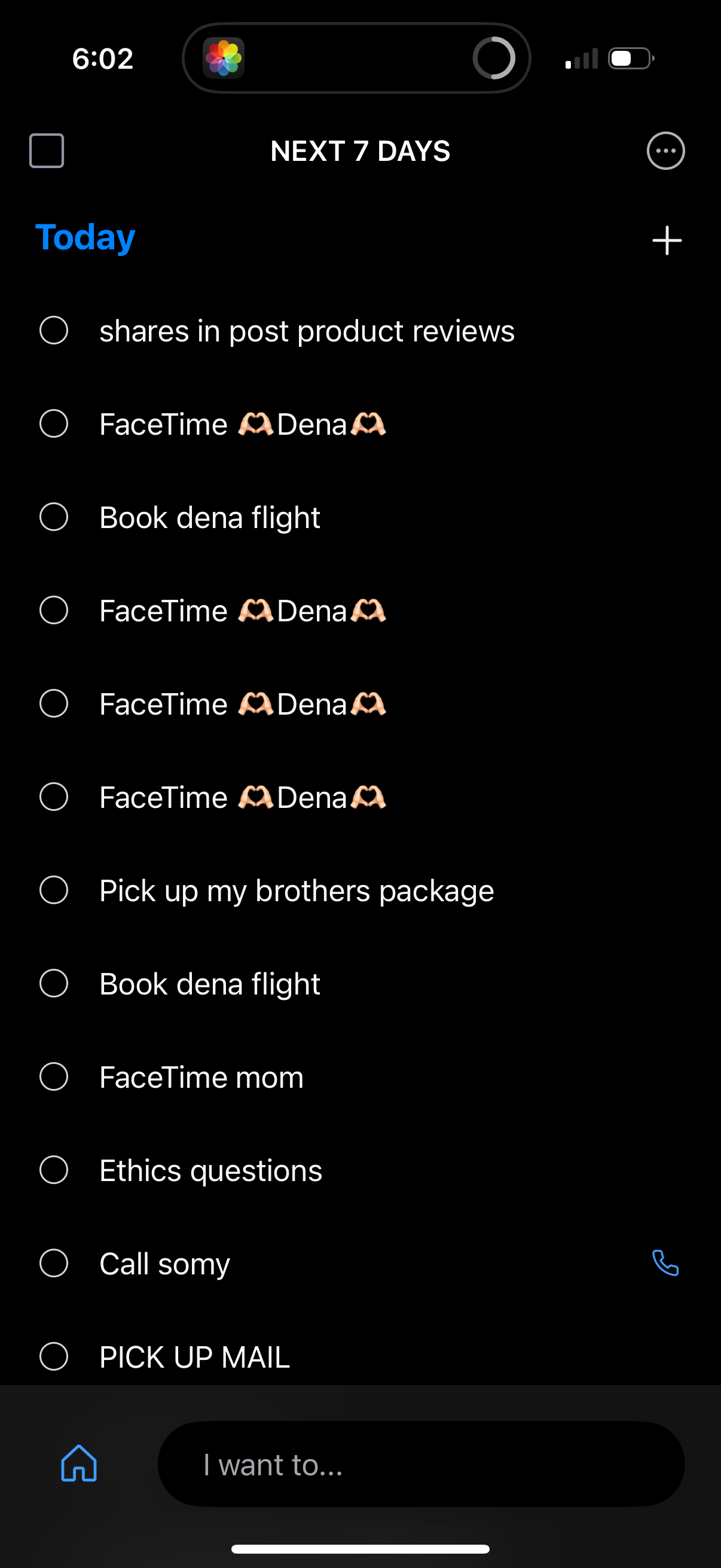Open the 'PICK UP MAIL' task text
The width and height of the screenshot is (721, 1568).
pyautogui.click(x=195, y=1357)
